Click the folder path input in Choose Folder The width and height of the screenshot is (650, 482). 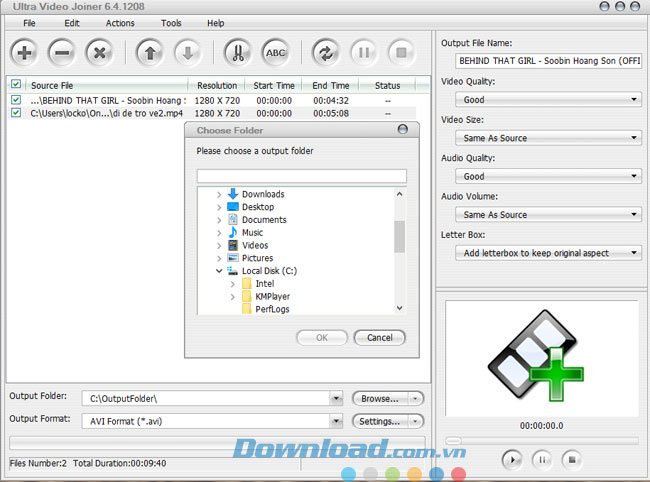tap(302, 176)
